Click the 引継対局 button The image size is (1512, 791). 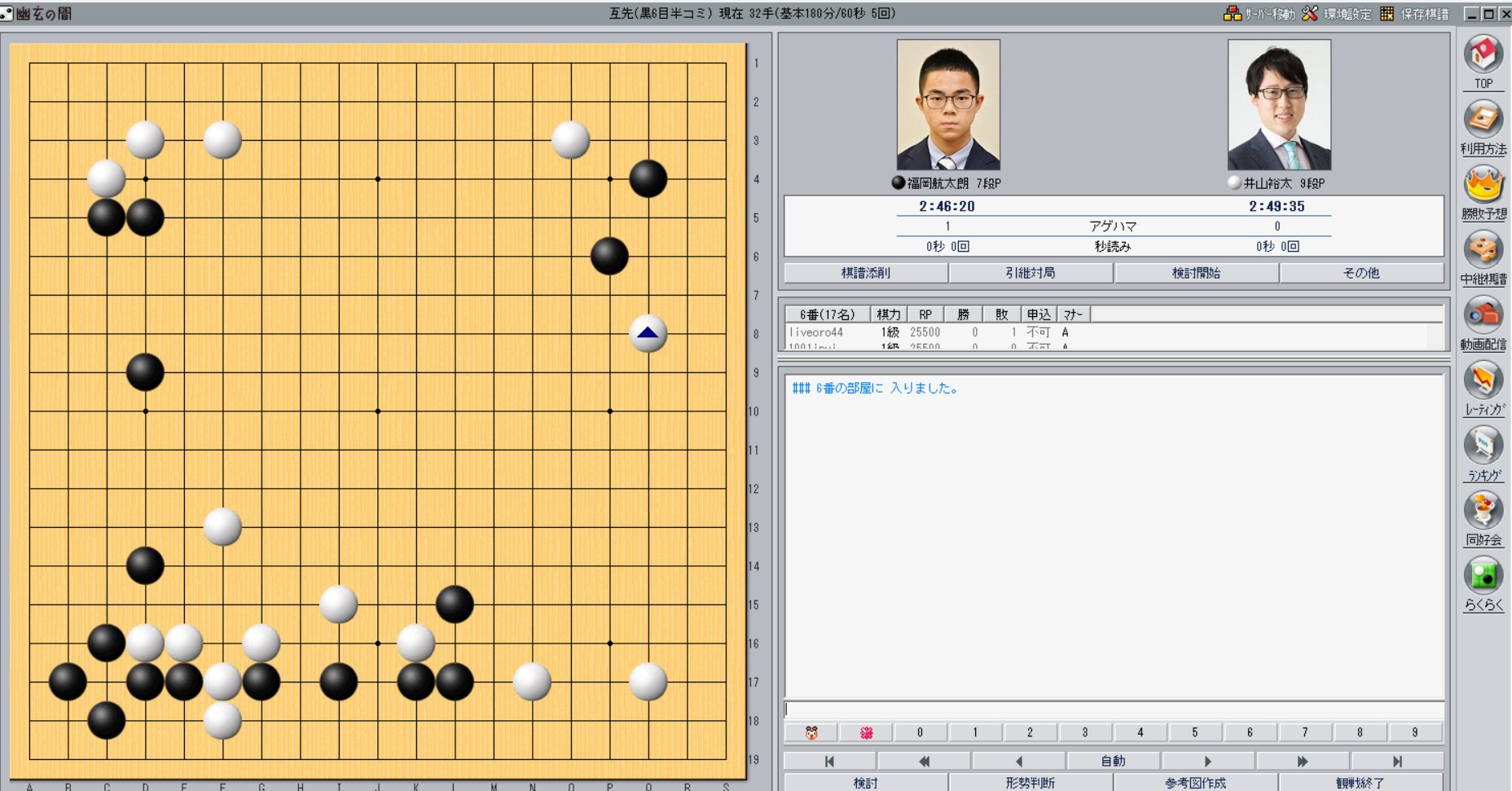[x=1031, y=273]
